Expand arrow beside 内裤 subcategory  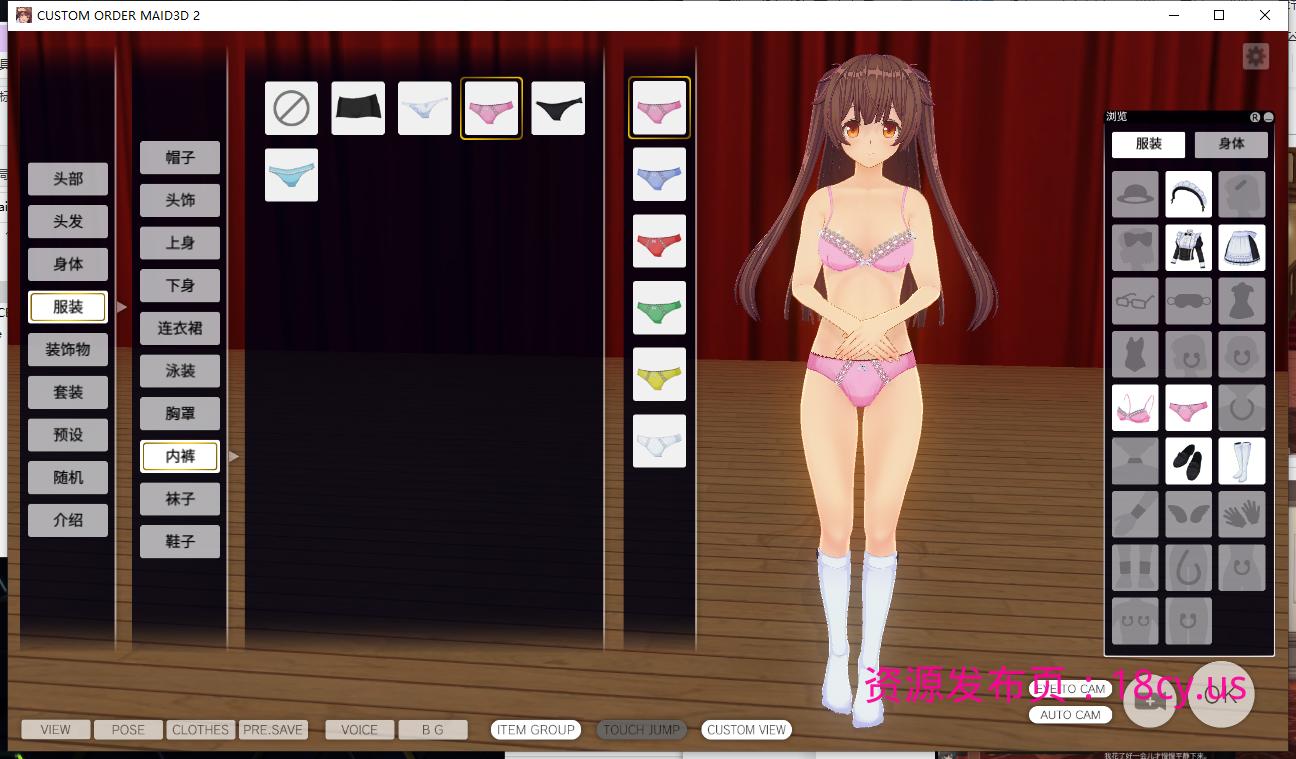coord(234,456)
